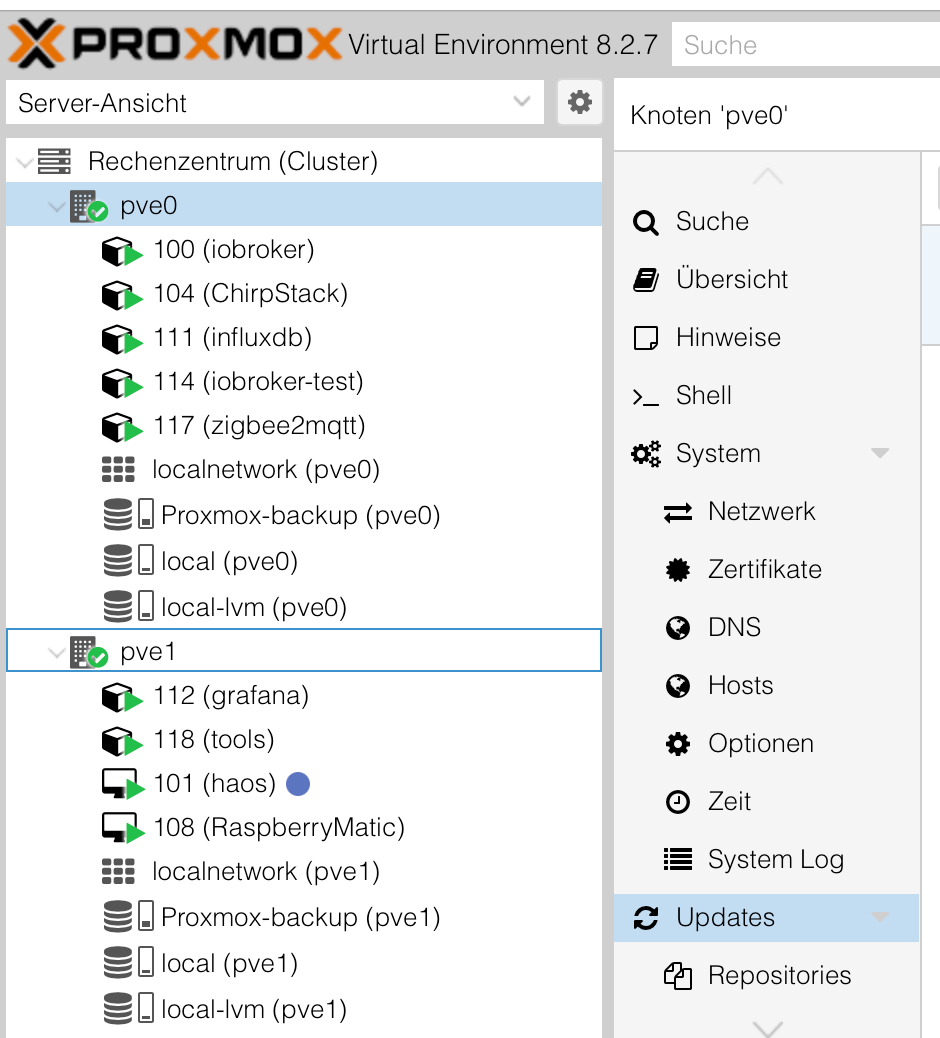The height and width of the screenshot is (1038, 940).
Task: Click the globe icon beside DNS
Action: tap(678, 628)
